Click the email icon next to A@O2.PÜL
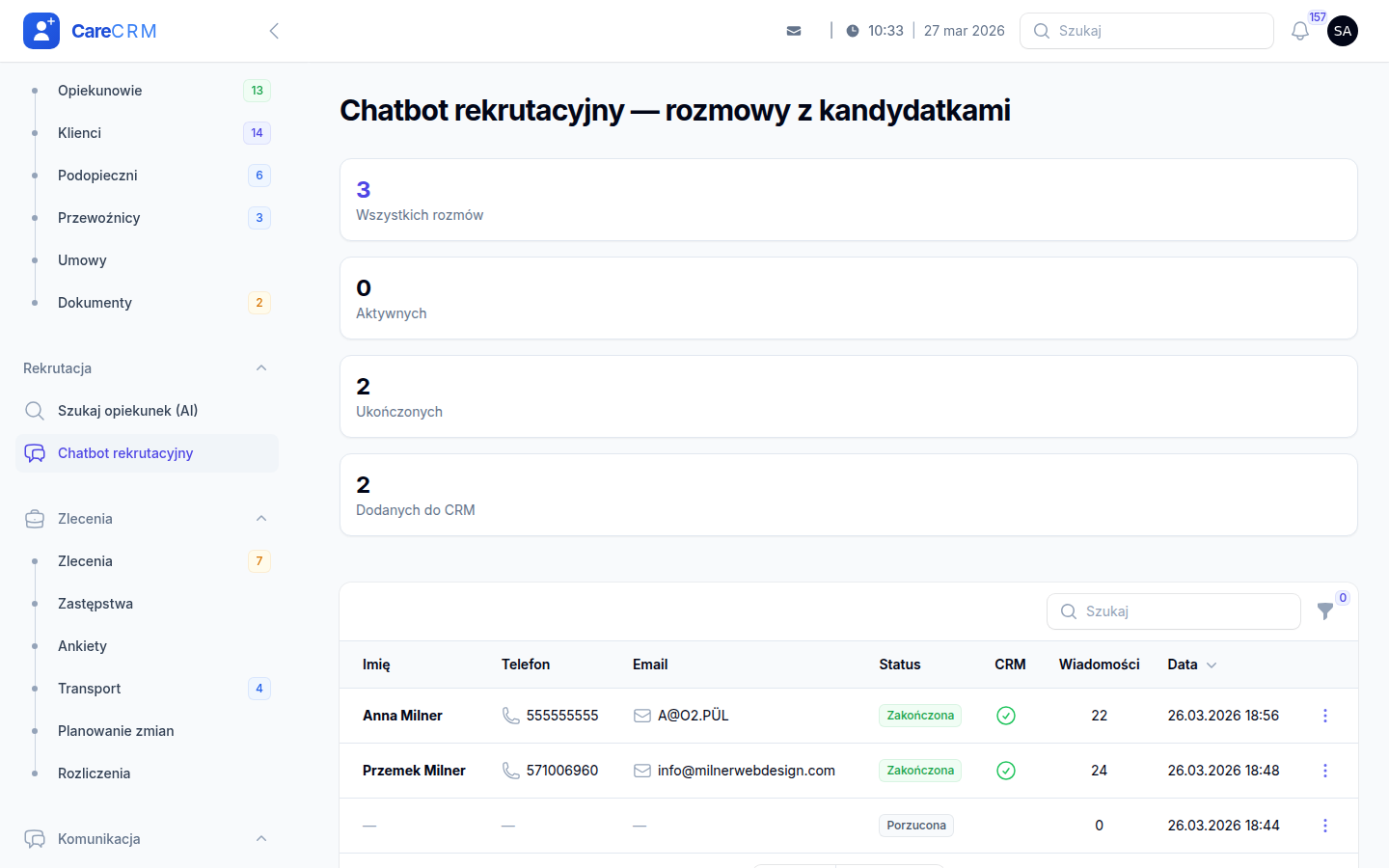Viewport: 1389px width, 868px height. [640, 716]
